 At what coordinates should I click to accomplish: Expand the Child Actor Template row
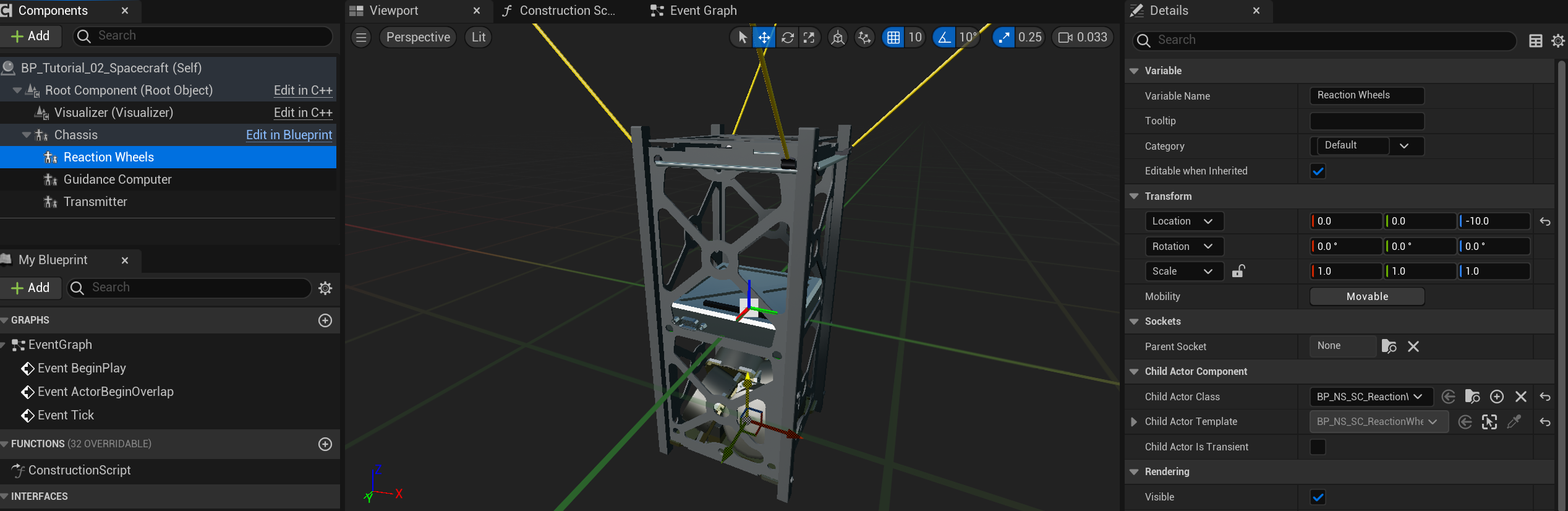[x=1134, y=422]
